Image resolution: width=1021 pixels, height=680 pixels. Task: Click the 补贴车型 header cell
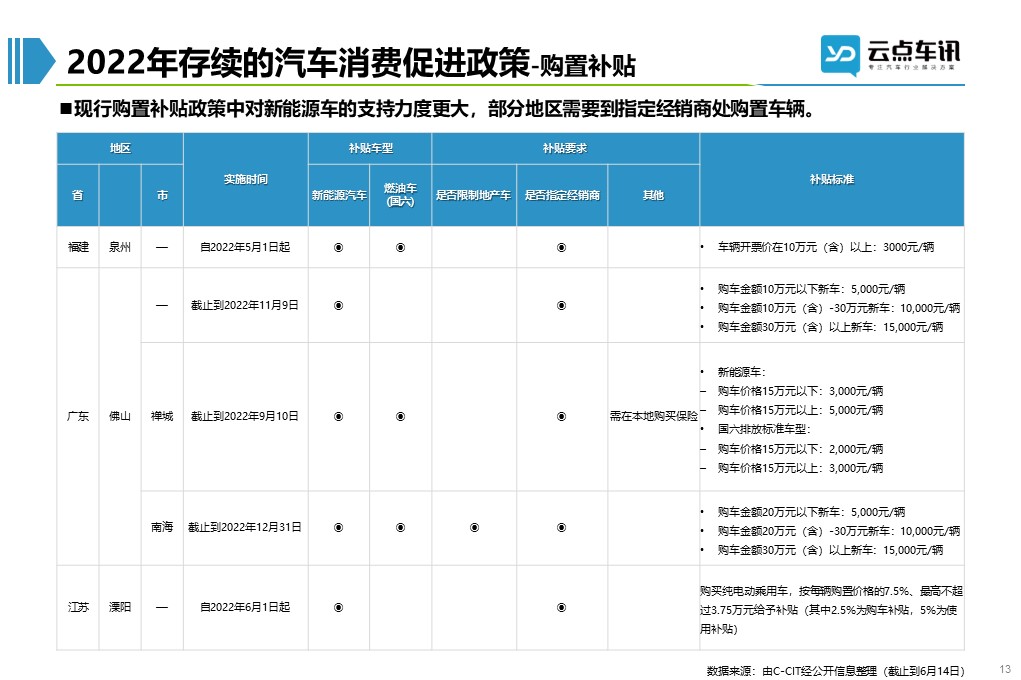(370, 149)
